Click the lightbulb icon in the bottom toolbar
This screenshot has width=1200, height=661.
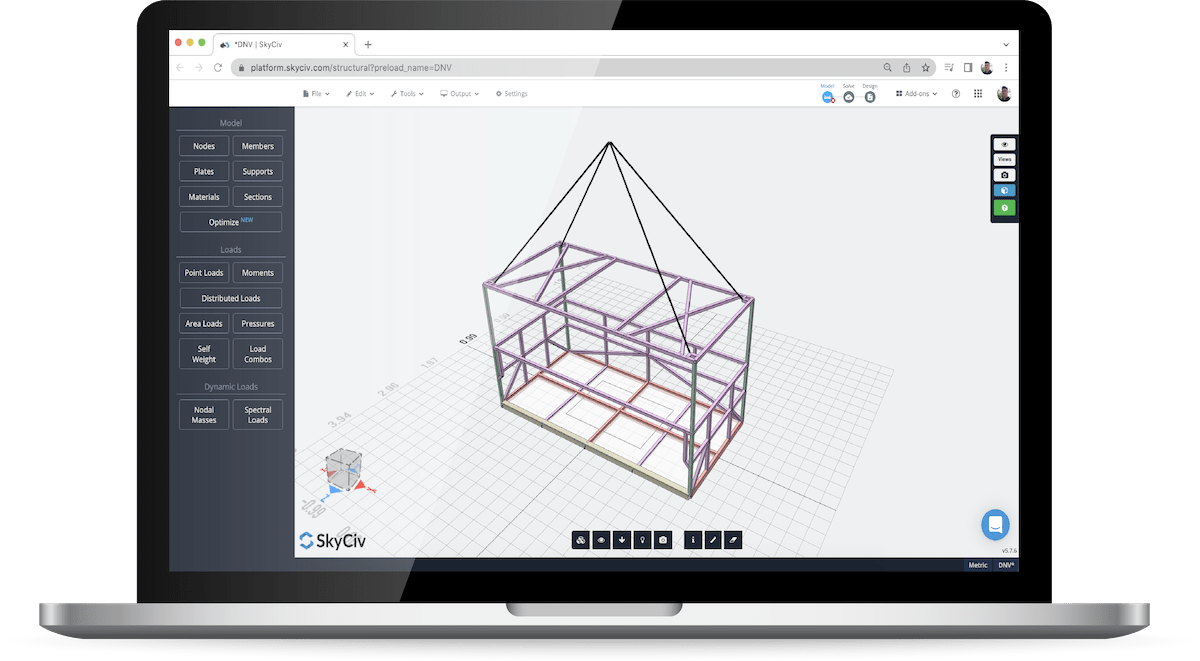[x=642, y=540]
